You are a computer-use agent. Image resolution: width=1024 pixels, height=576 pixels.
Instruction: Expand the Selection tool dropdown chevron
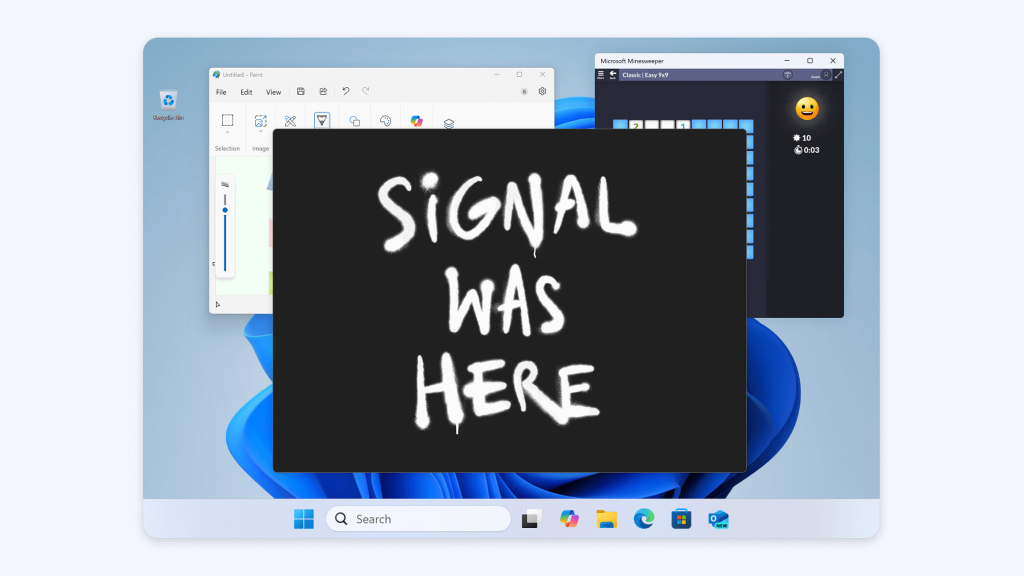pos(227,133)
